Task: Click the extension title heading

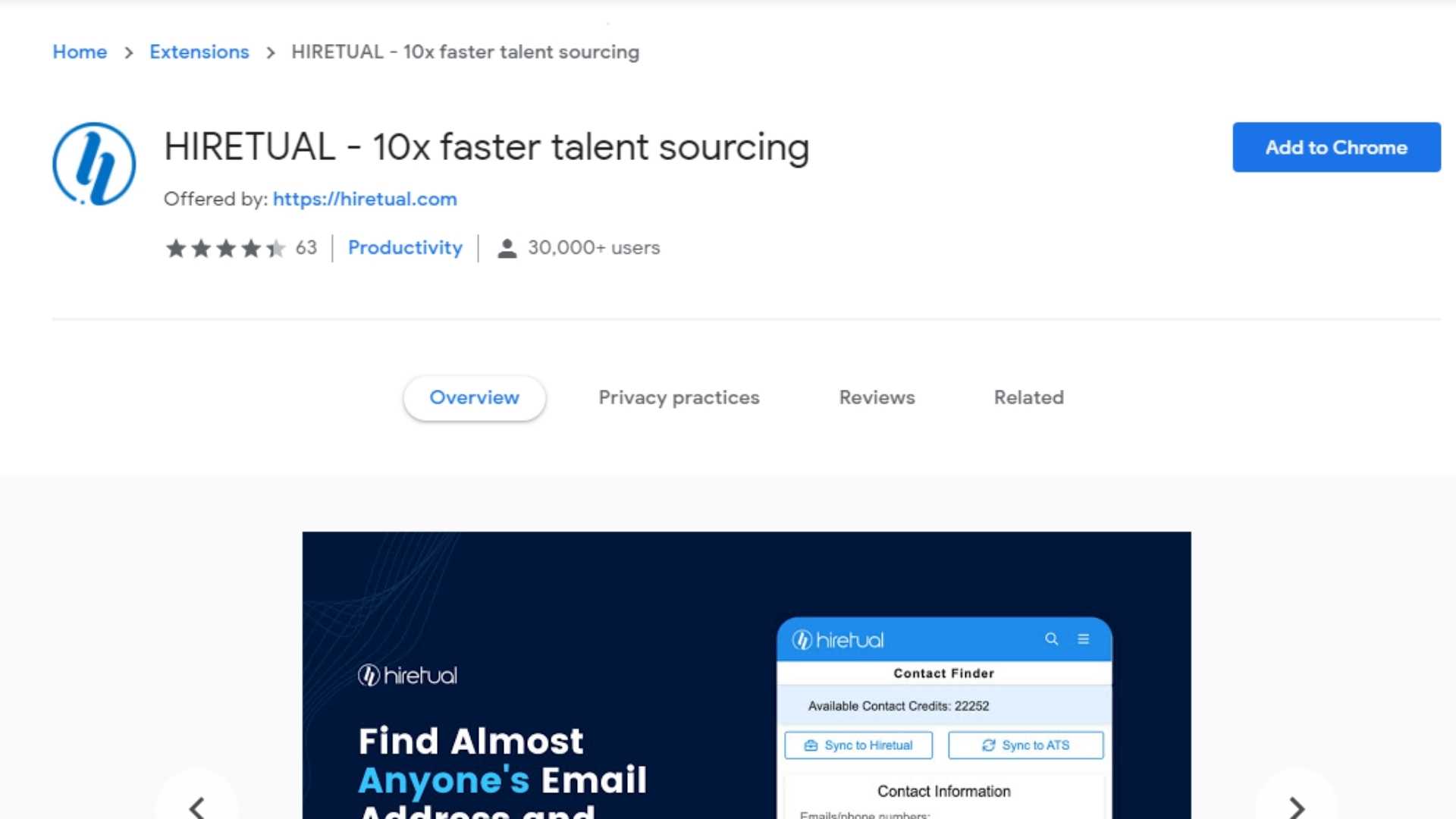Action: [486, 147]
